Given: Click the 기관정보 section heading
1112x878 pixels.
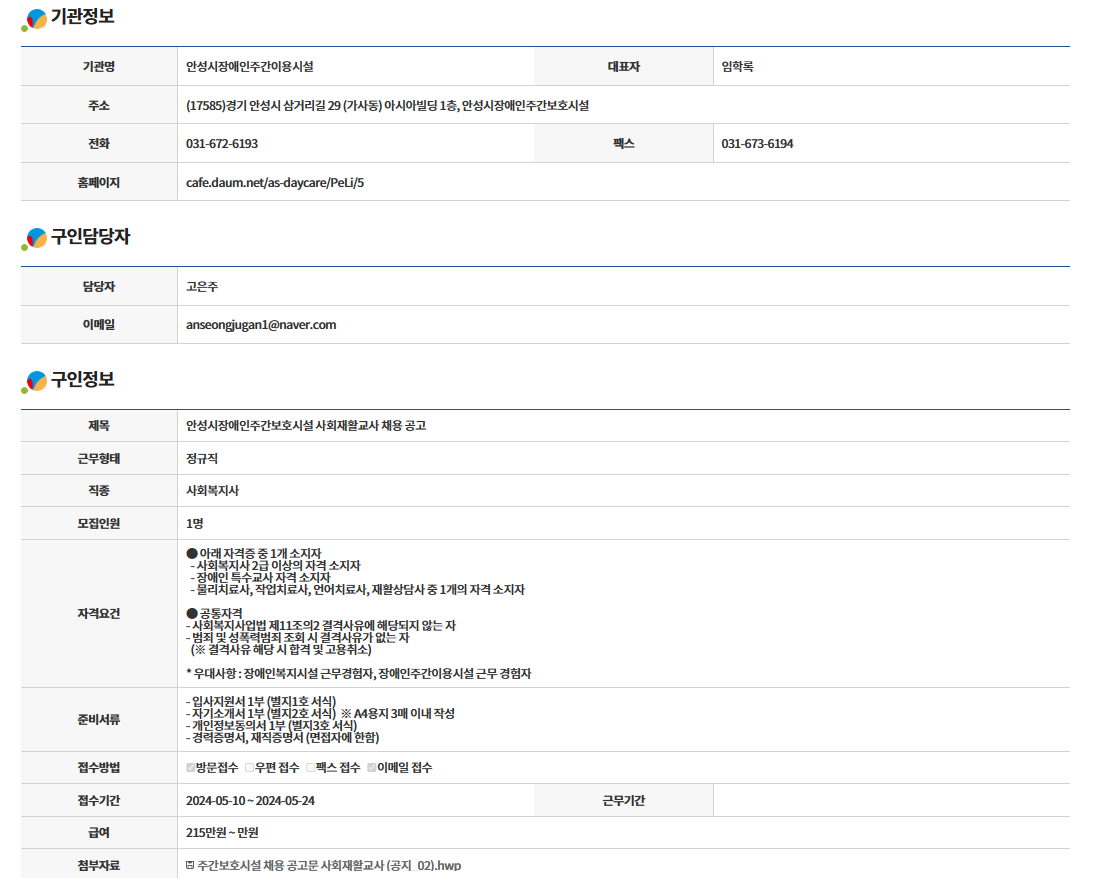Looking at the screenshot, I should coord(82,16).
